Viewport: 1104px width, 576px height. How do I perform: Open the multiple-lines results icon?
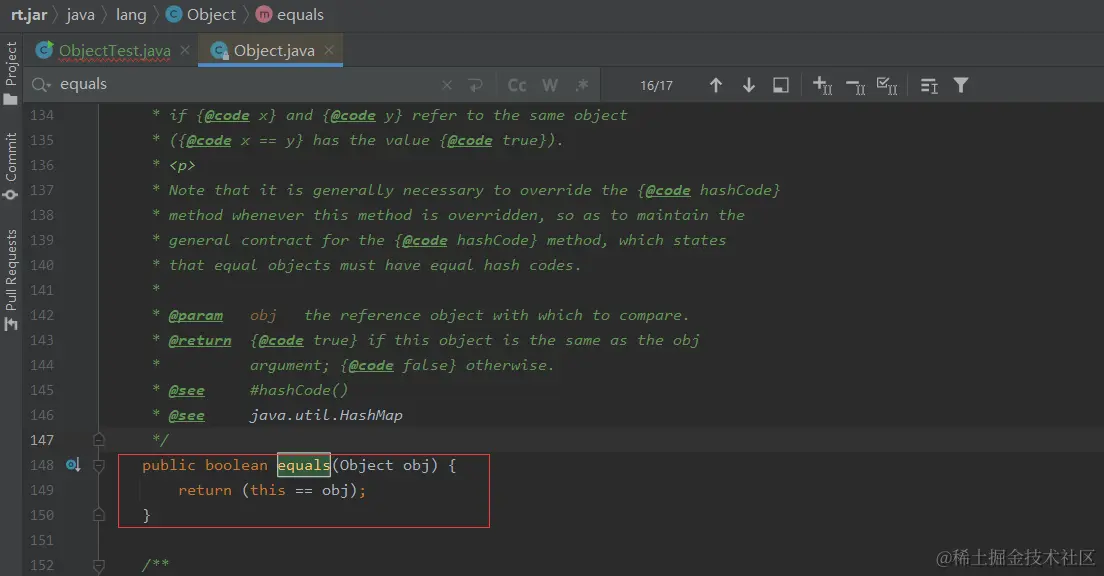929,85
